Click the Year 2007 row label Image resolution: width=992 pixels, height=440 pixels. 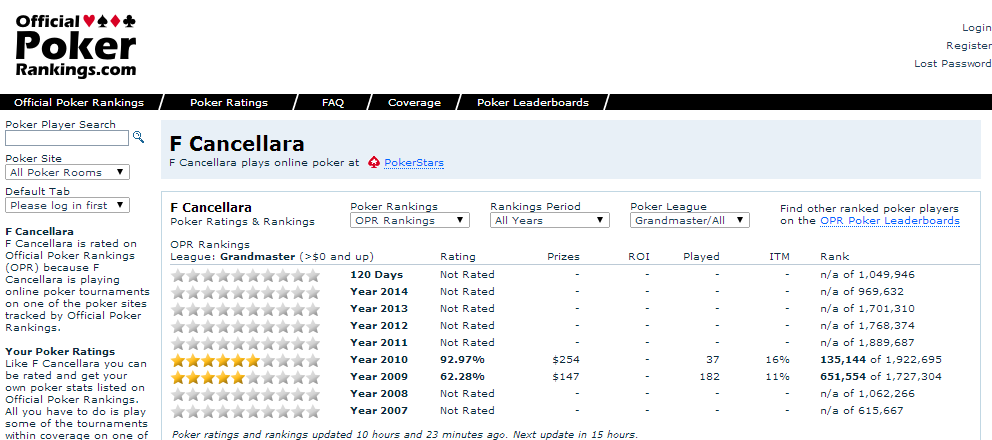tap(379, 411)
